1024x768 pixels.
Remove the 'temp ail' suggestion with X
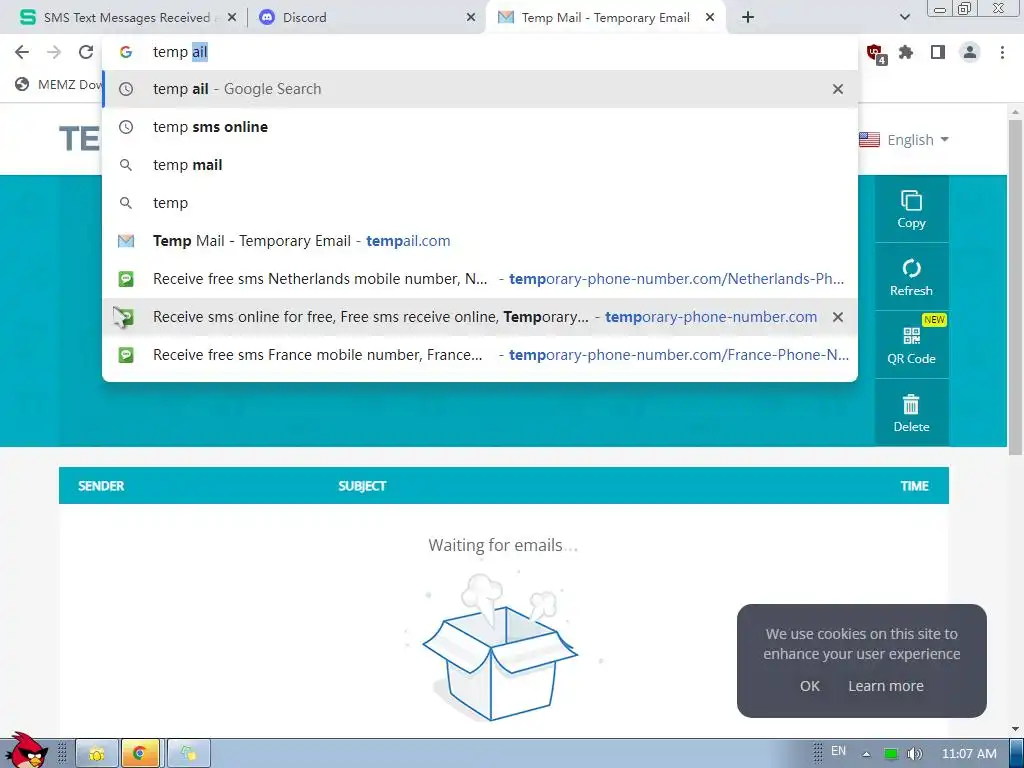[x=838, y=89]
